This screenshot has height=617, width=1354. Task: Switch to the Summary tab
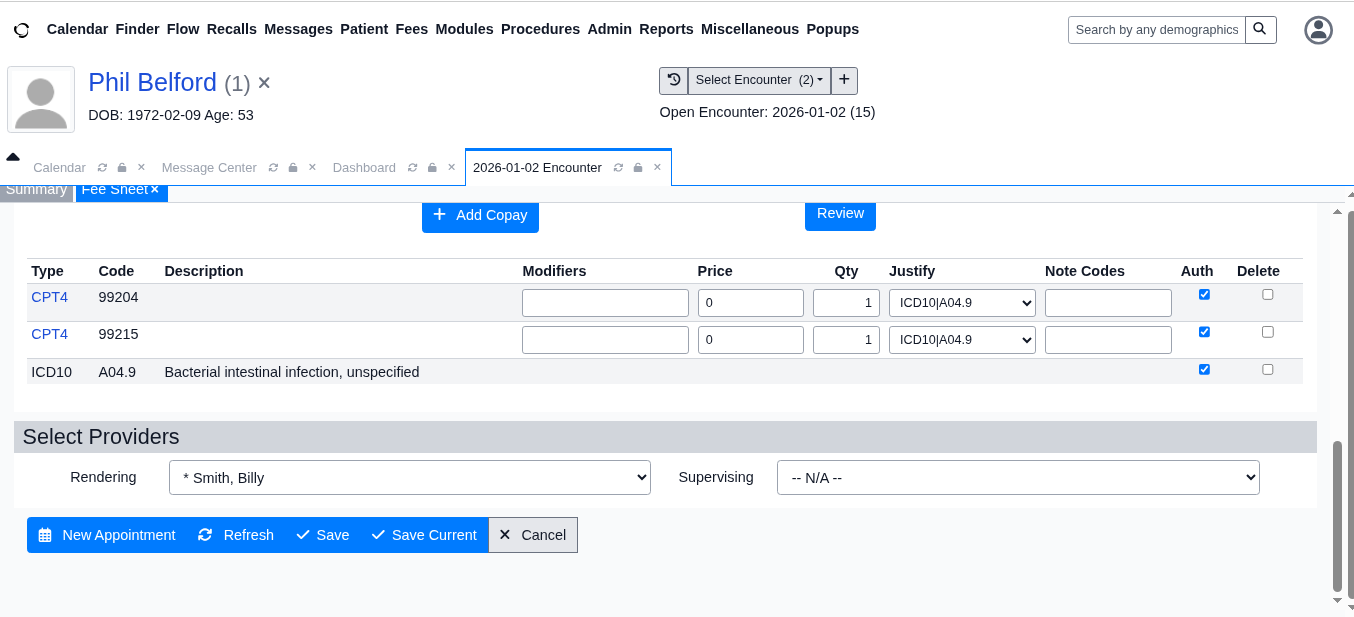[36, 190]
